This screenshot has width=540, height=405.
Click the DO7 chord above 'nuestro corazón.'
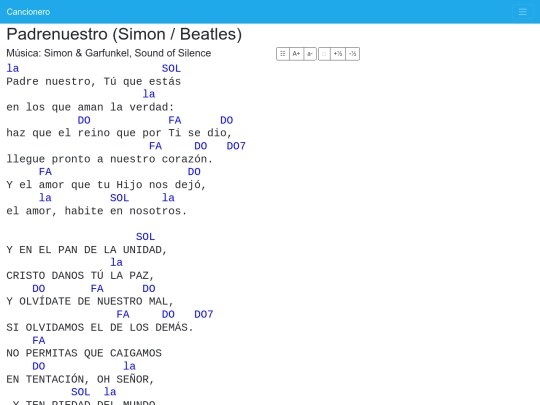pos(236,146)
